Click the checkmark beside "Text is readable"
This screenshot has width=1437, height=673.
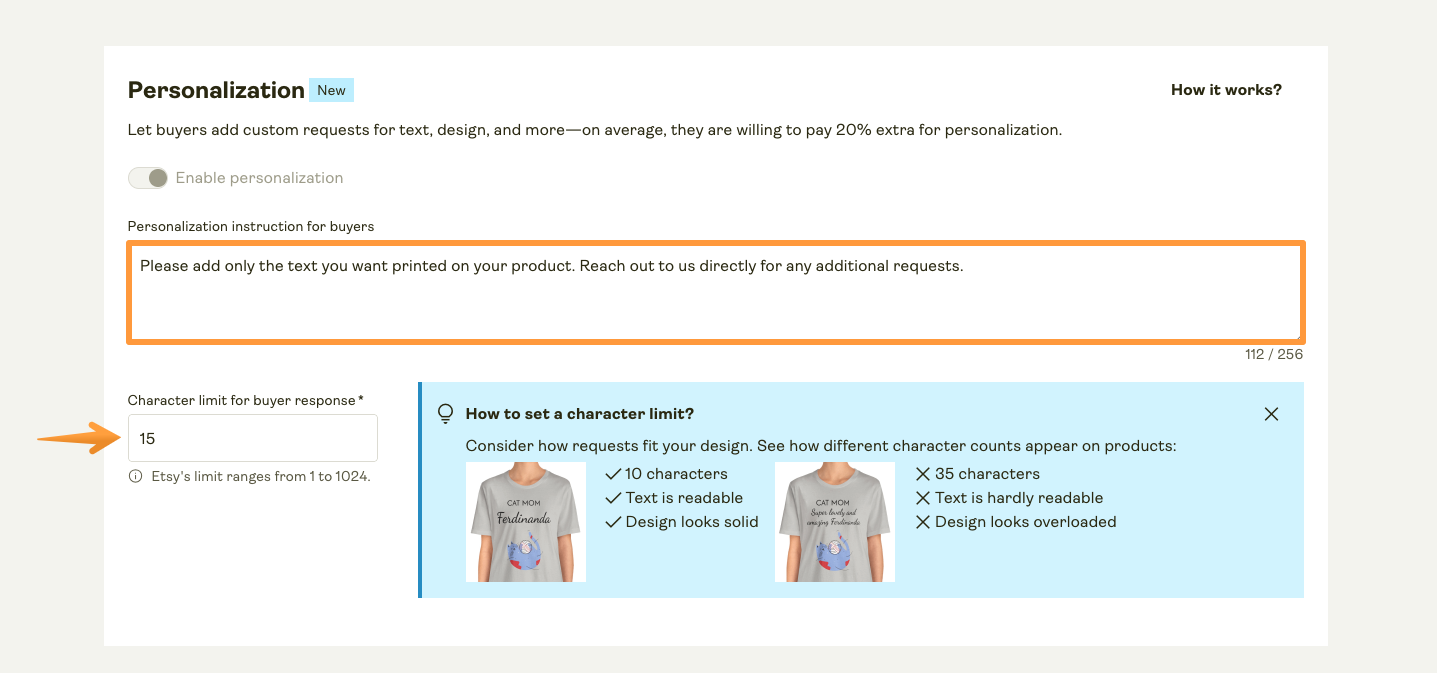click(x=613, y=497)
